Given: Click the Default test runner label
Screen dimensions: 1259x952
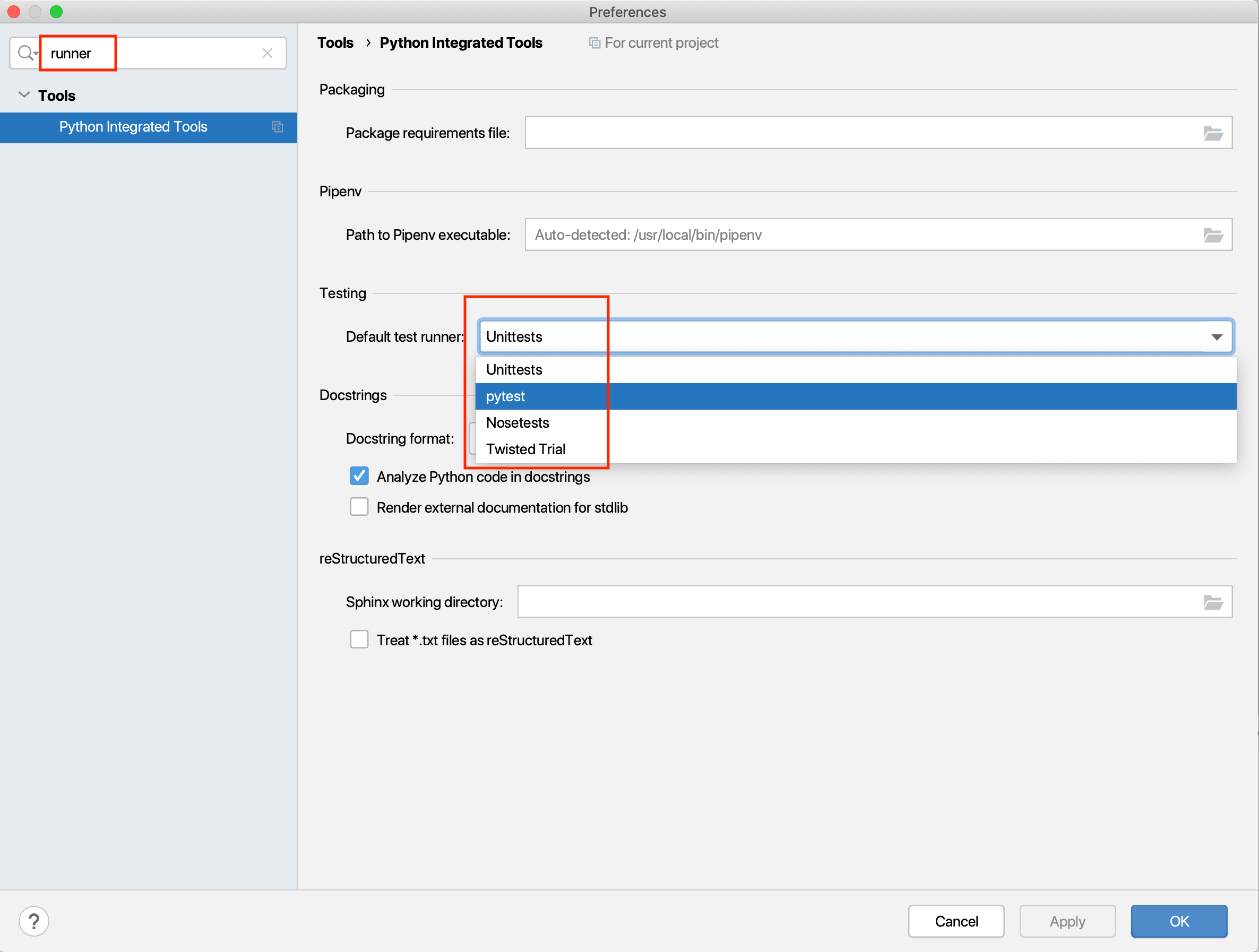Looking at the screenshot, I should point(404,337).
